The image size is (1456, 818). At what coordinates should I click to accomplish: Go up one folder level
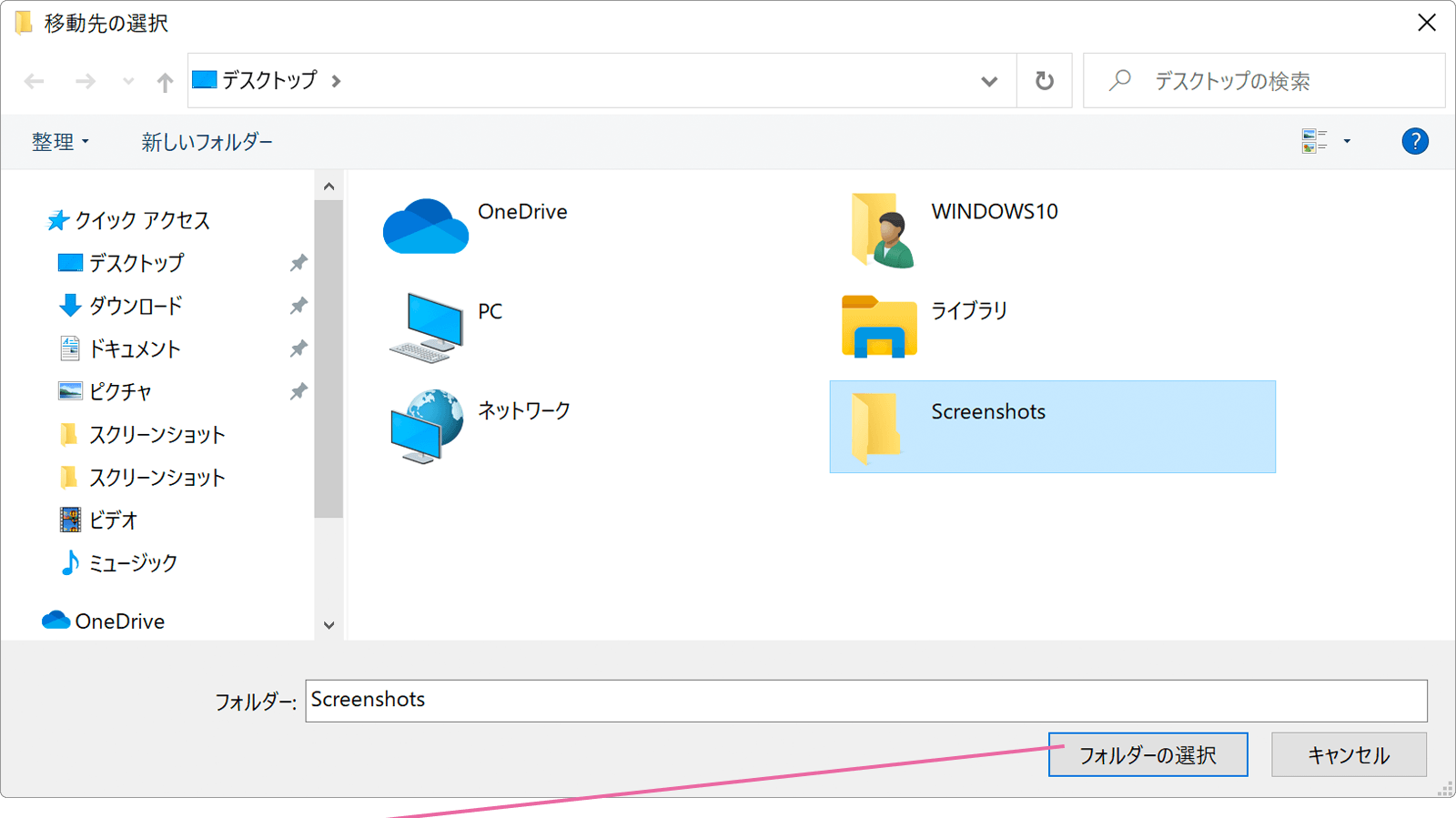(165, 82)
